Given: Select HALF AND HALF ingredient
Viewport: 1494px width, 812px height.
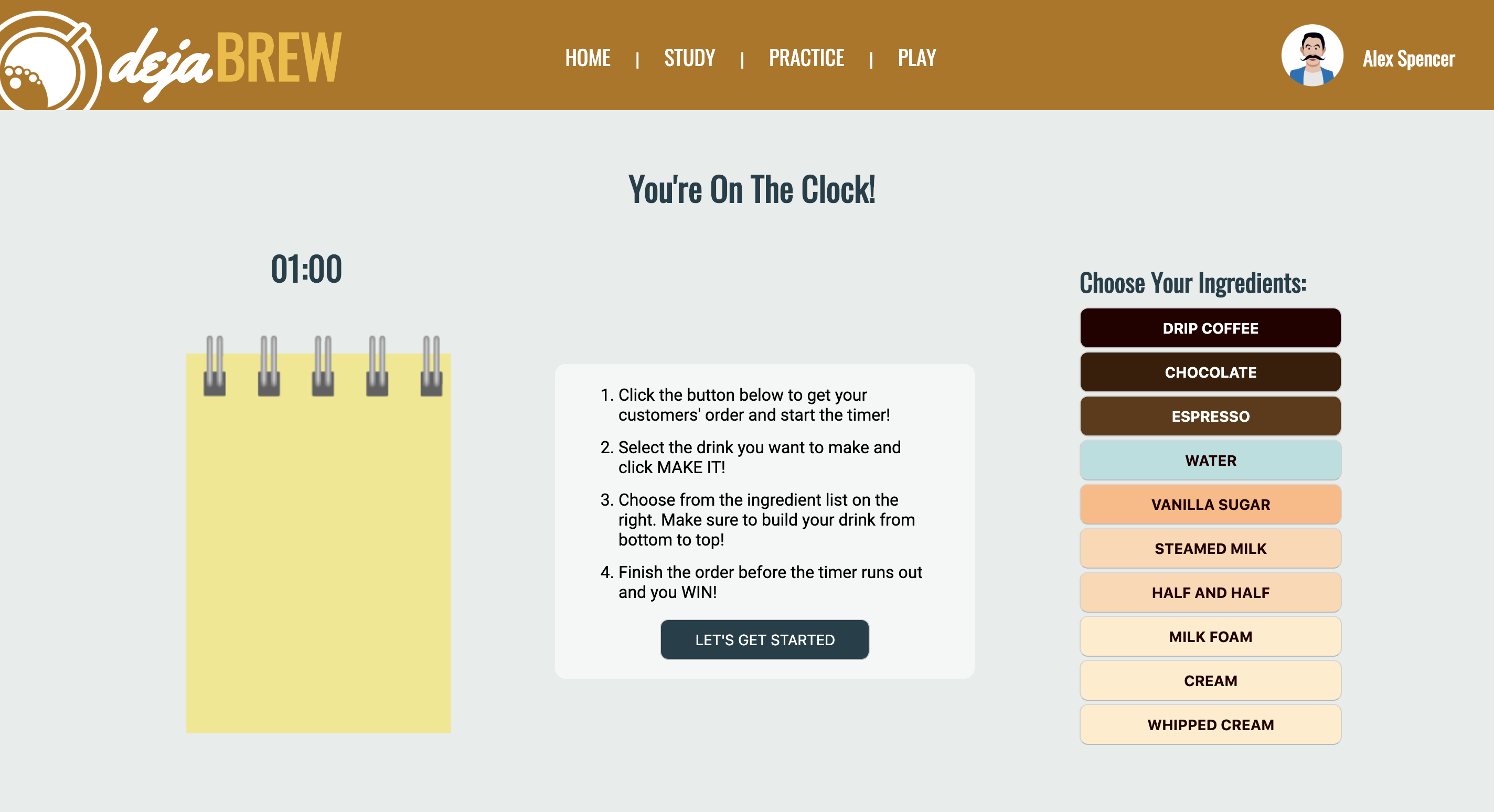Looking at the screenshot, I should click(x=1210, y=593).
